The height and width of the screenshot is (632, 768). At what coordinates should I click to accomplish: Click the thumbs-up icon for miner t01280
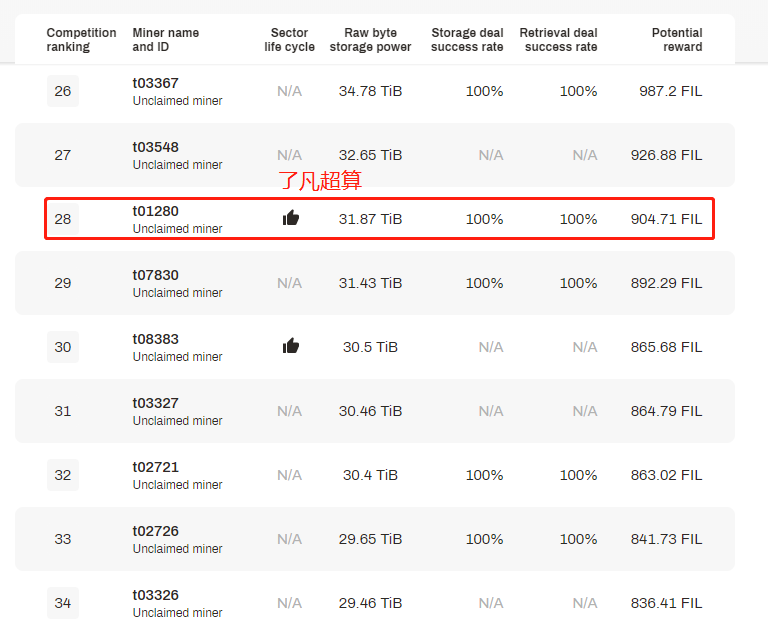click(290, 218)
